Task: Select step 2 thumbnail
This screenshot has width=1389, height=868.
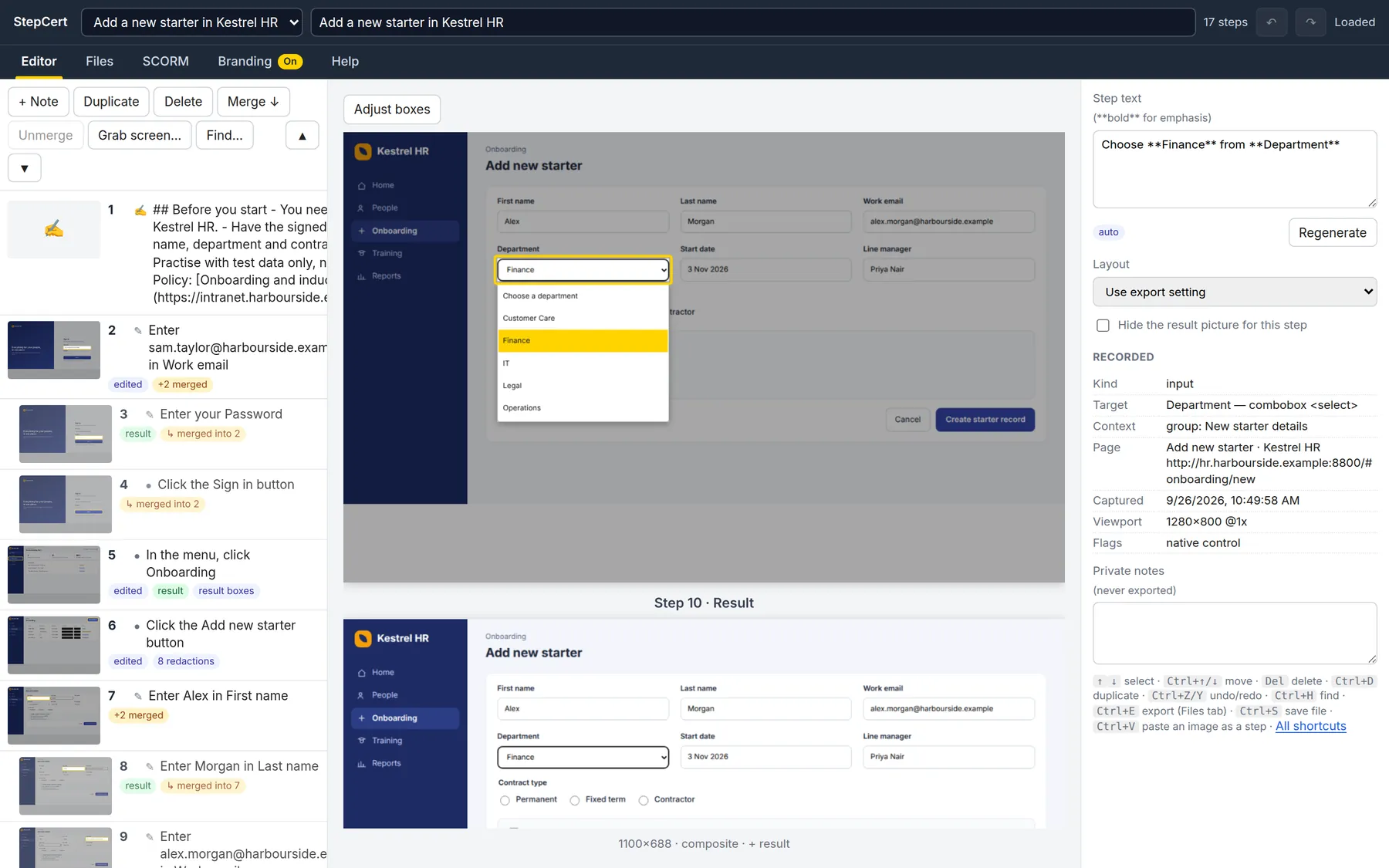Action: coord(54,350)
